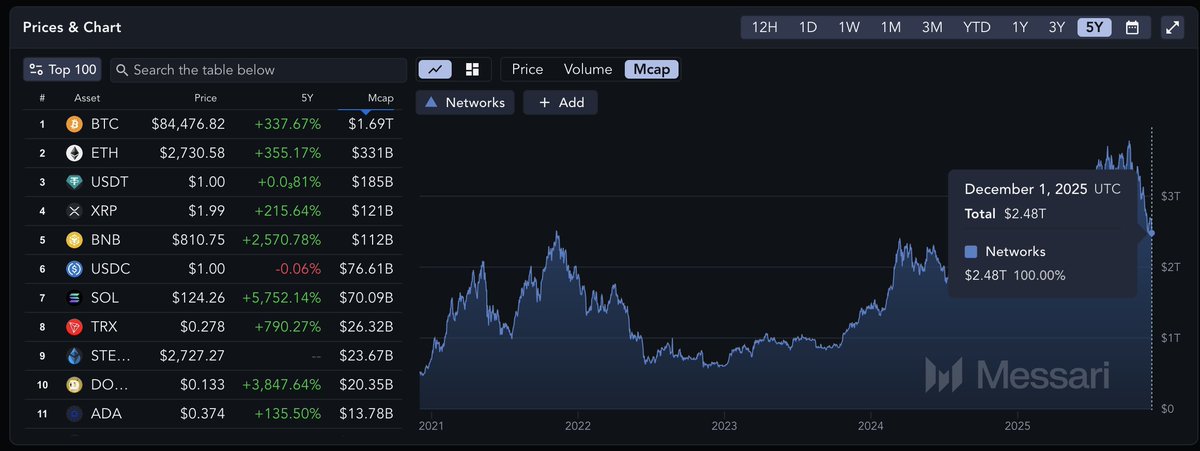This screenshot has width=1200, height=451.
Task: Click the Add series button
Action: click(560, 102)
